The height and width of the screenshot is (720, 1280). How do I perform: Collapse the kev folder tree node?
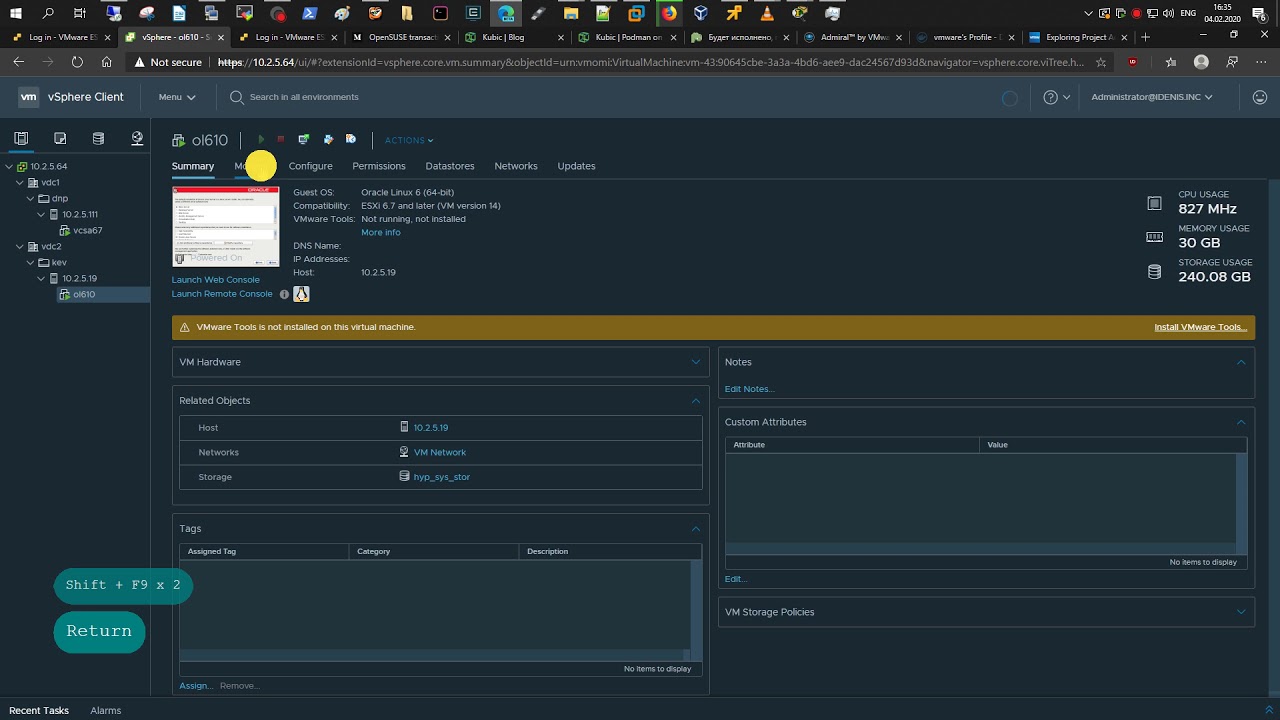click(x=30, y=263)
